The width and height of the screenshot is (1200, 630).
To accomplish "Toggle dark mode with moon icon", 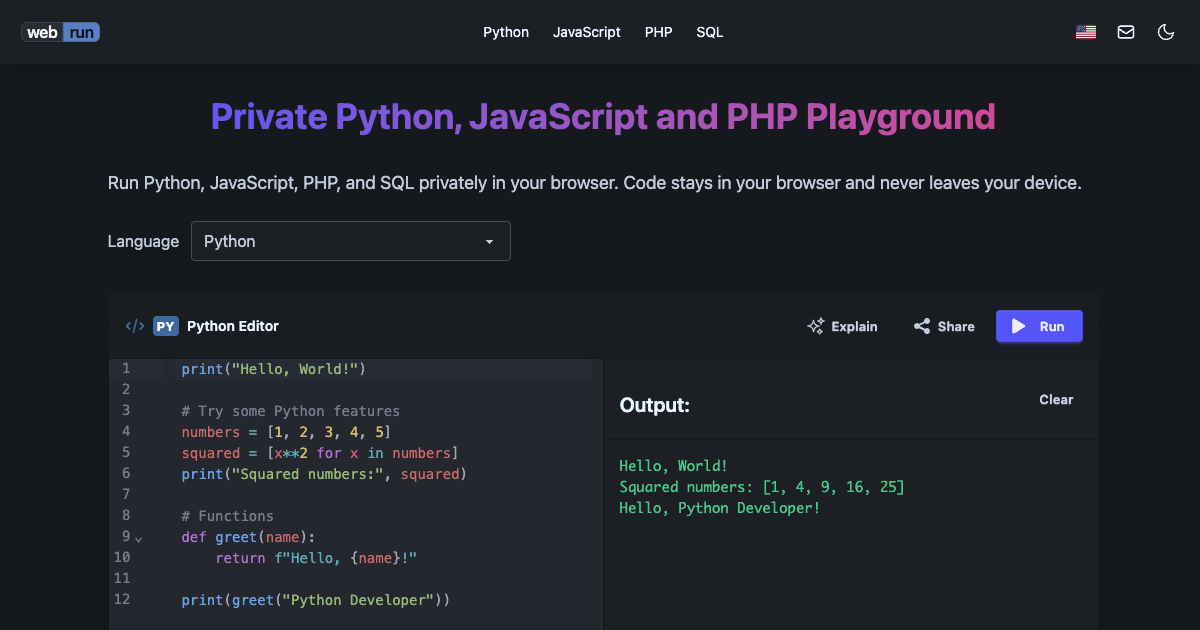I will (1165, 32).
